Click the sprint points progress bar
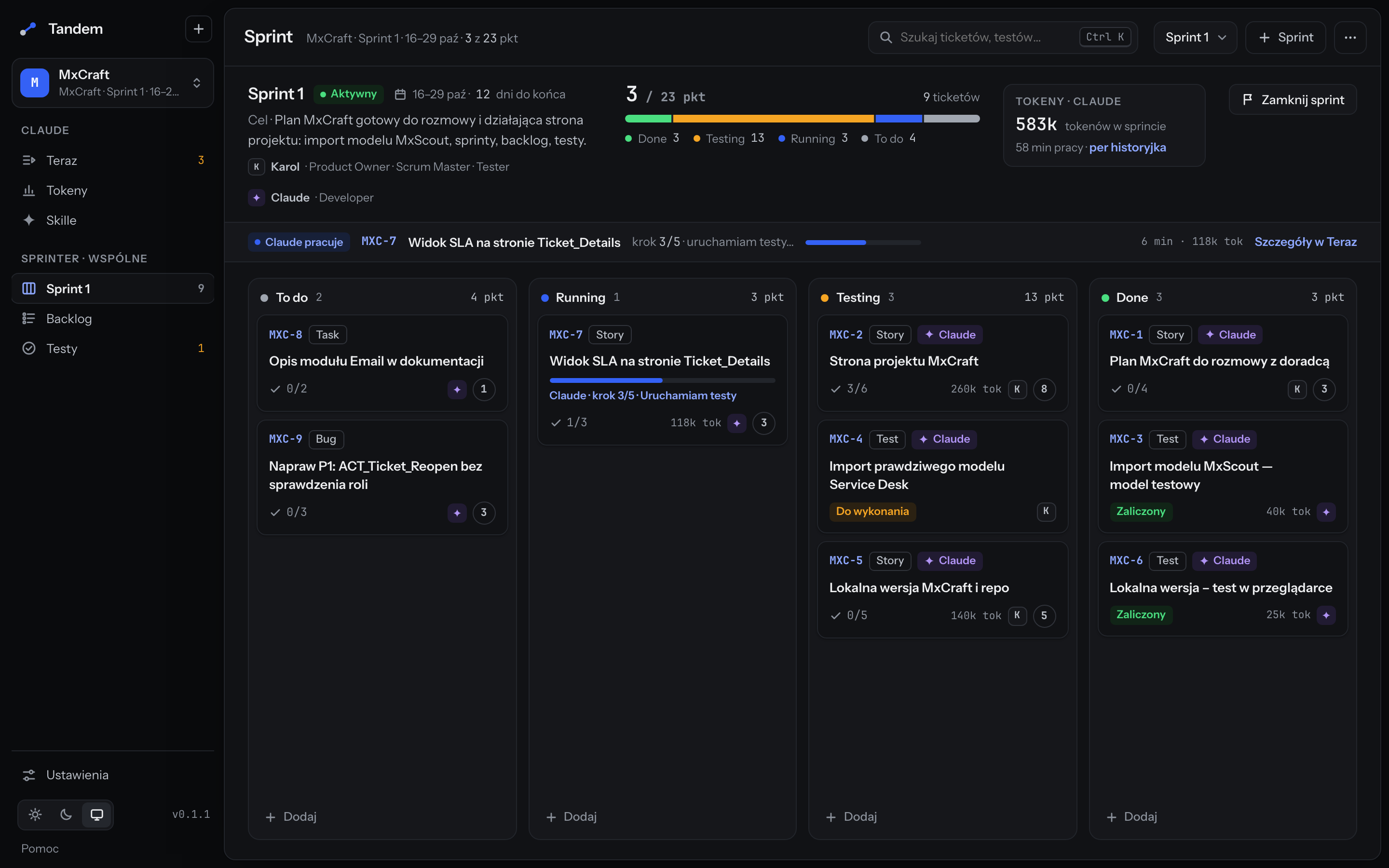Image resolution: width=1389 pixels, height=868 pixels. coord(802,119)
